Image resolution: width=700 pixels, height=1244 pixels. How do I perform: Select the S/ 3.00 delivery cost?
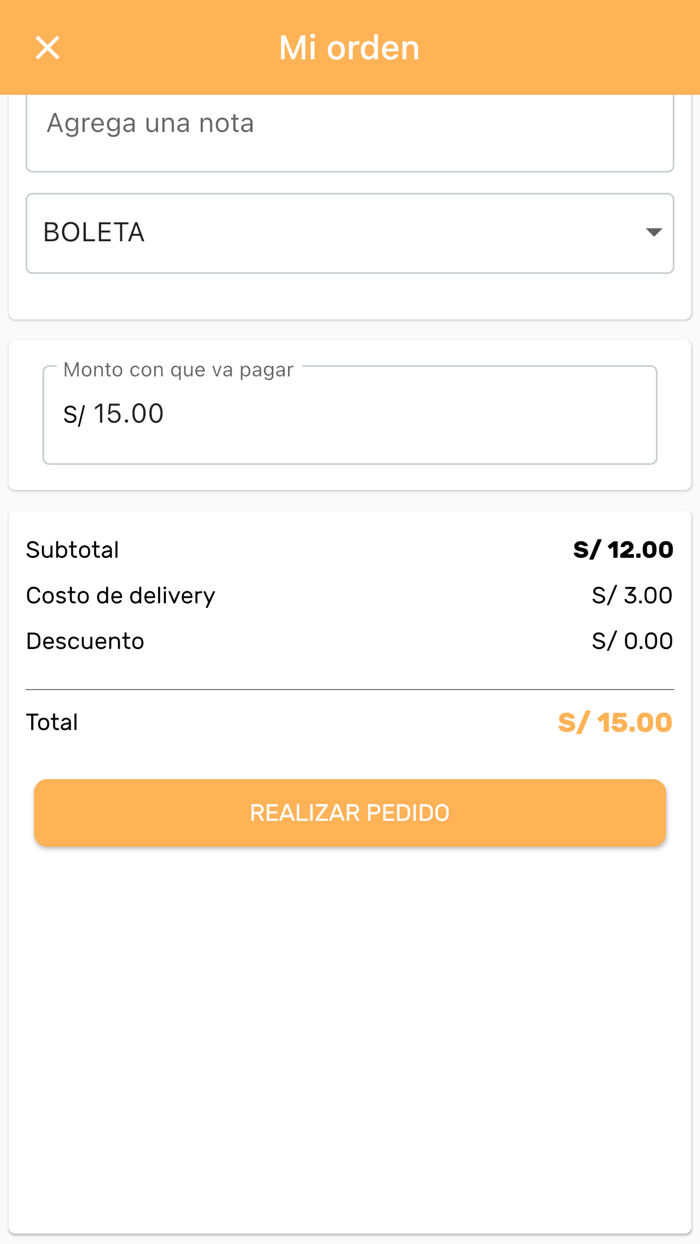(632, 596)
